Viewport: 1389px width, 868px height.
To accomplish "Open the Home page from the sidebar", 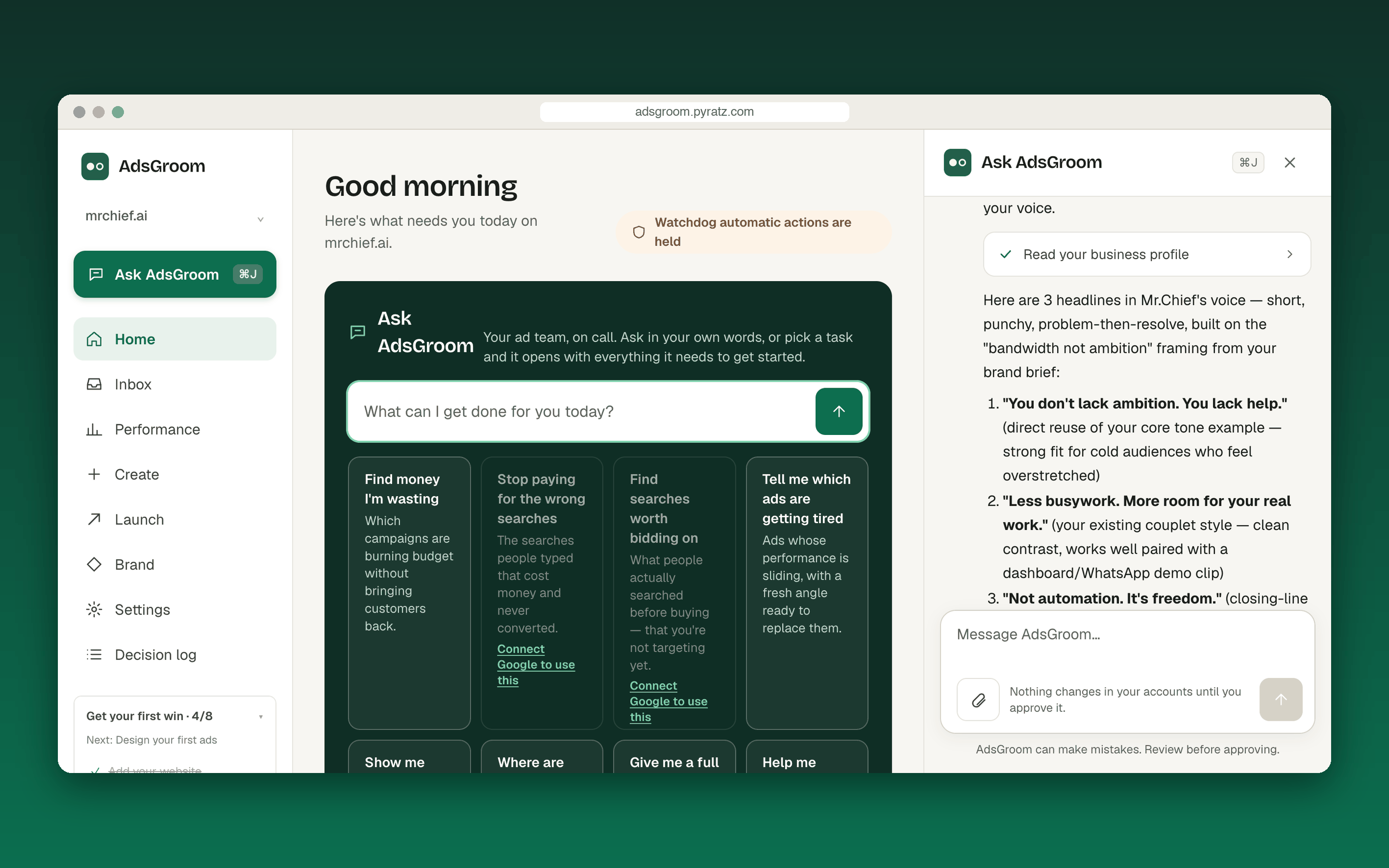I will 175,339.
